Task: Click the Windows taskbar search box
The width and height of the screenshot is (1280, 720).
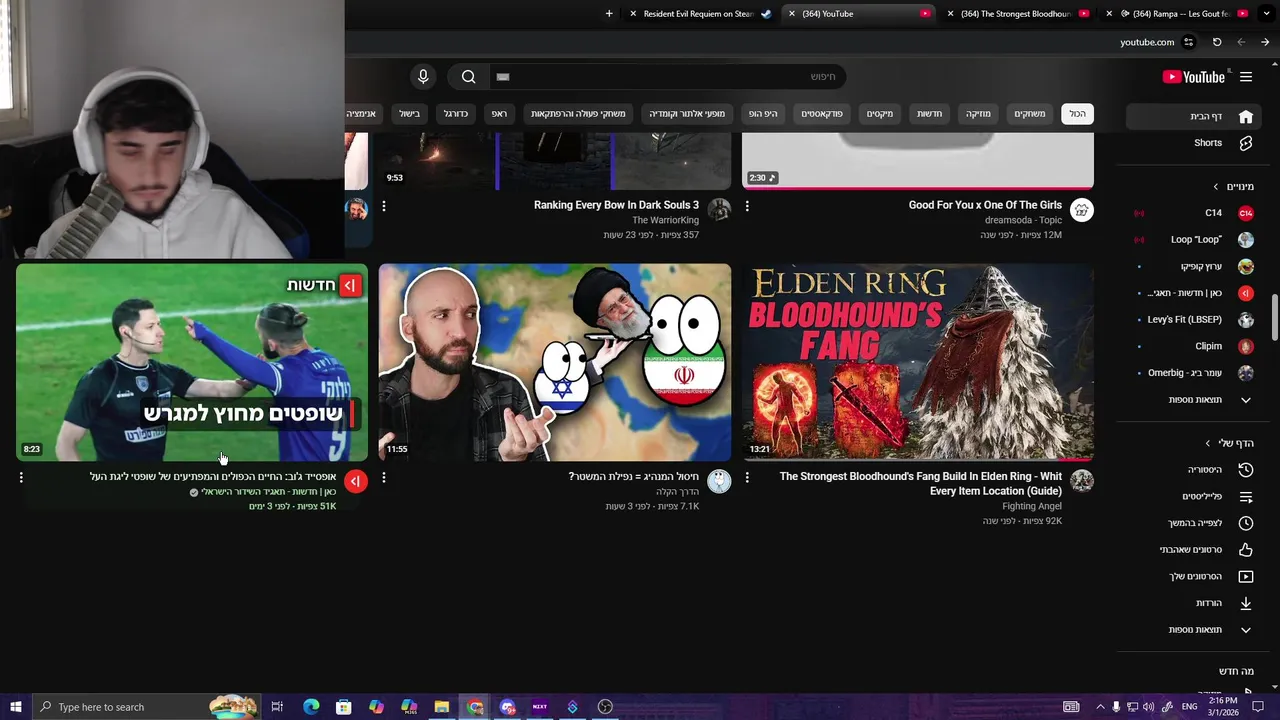Action: point(146,707)
